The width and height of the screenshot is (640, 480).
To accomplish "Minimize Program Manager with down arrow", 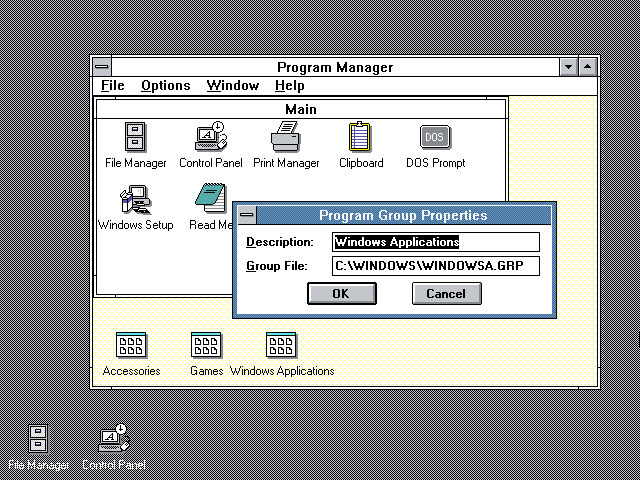I will pos(569,67).
